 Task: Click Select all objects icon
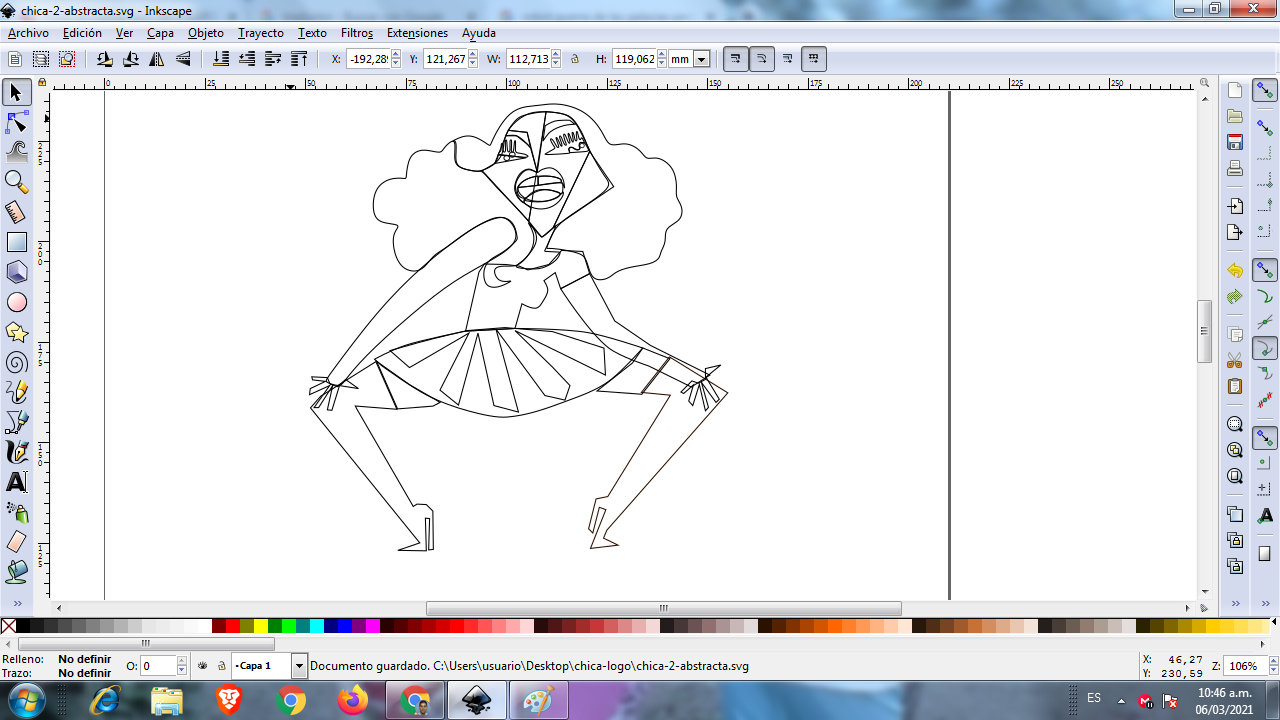pyautogui.click(x=15, y=59)
